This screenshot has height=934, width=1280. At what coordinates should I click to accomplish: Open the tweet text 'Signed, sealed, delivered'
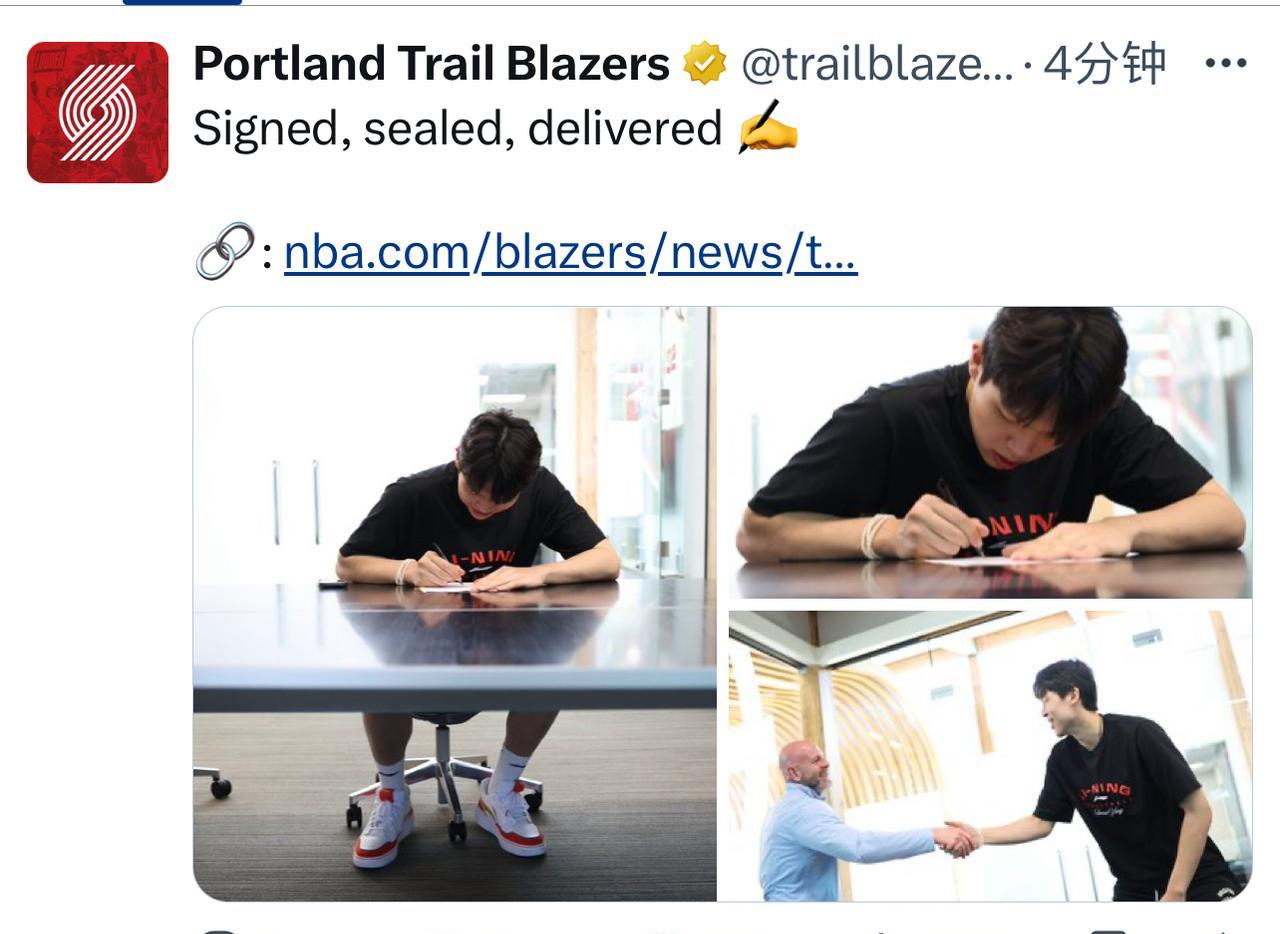[x=457, y=129]
